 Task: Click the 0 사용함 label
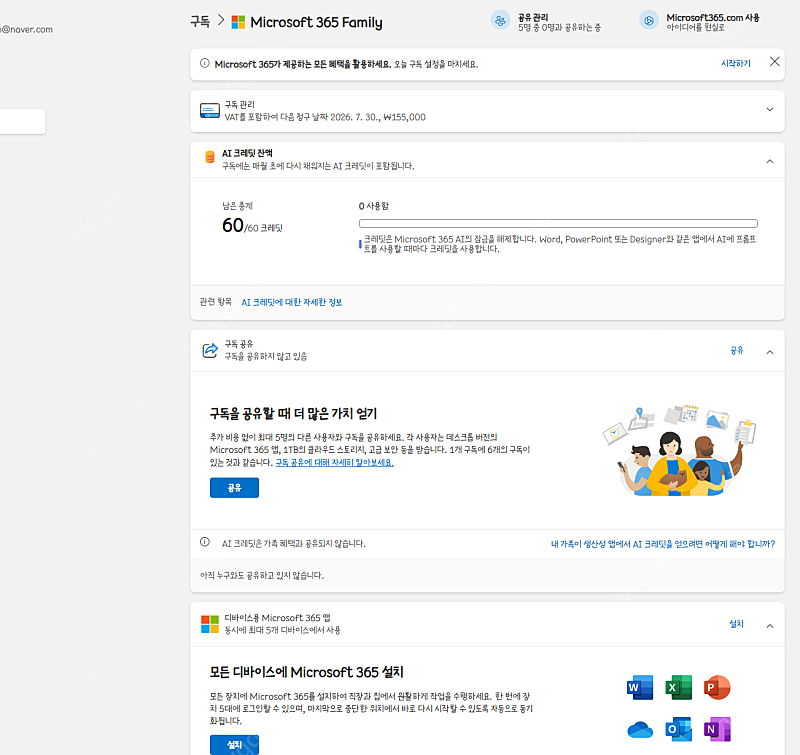tap(373, 206)
